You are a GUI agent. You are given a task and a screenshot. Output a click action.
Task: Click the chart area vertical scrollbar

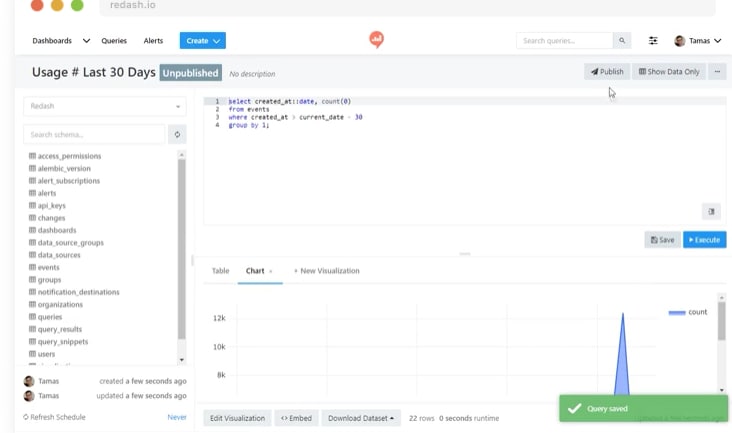pos(721,321)
